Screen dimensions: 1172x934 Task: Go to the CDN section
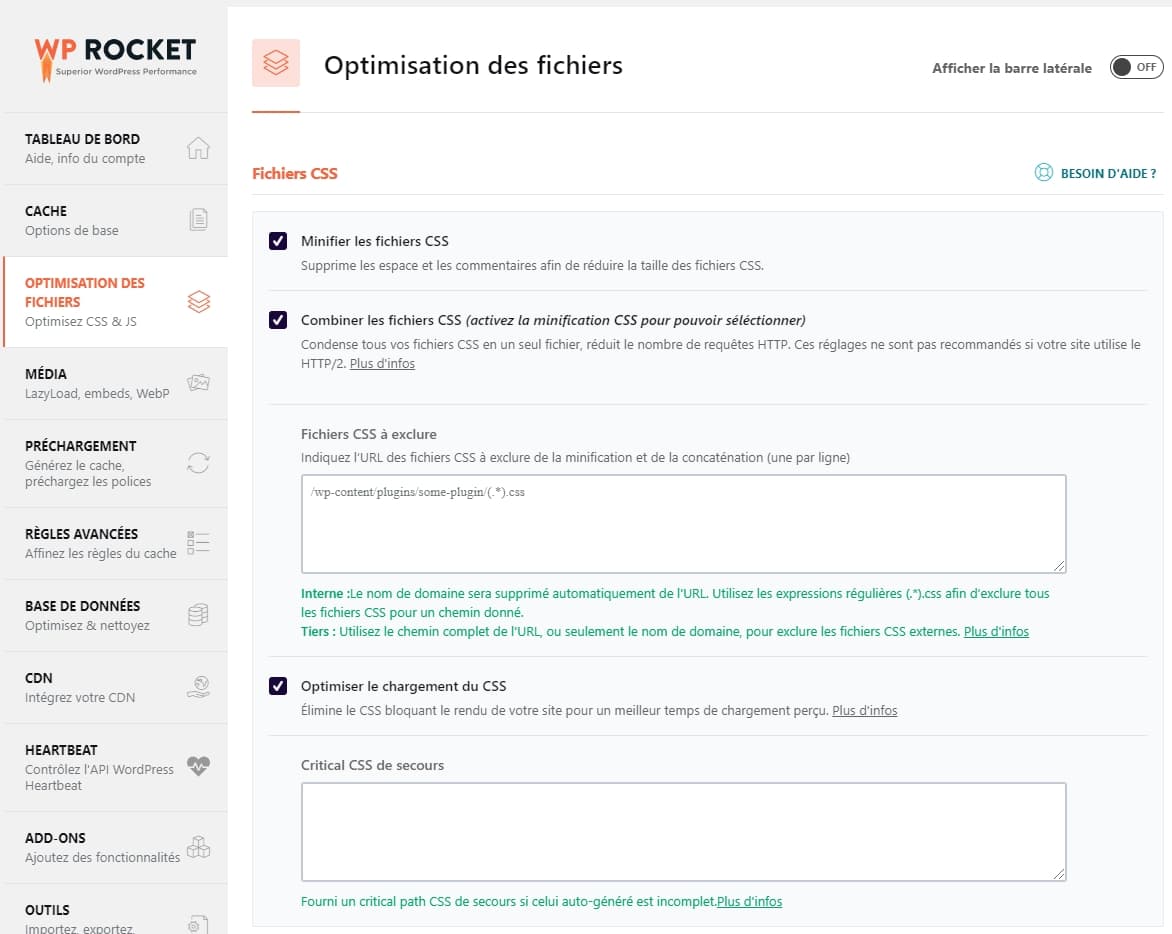click(x=115, y=687)
